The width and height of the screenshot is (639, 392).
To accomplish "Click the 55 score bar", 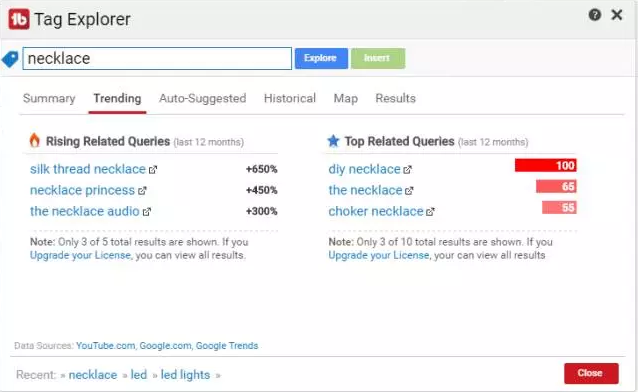I will click(559, 207).
